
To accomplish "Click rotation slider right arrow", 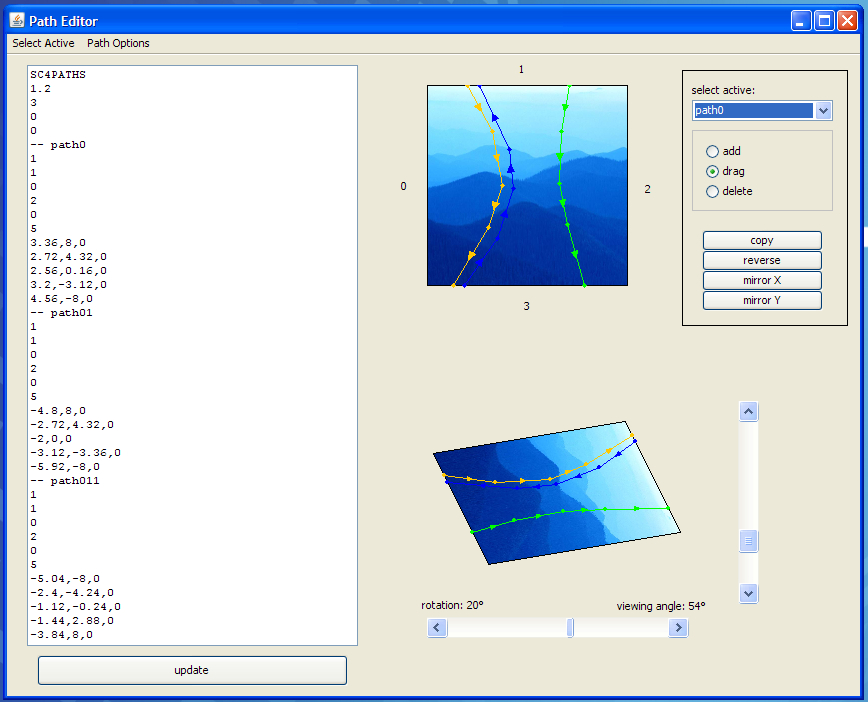I will [x=678, y=628].
